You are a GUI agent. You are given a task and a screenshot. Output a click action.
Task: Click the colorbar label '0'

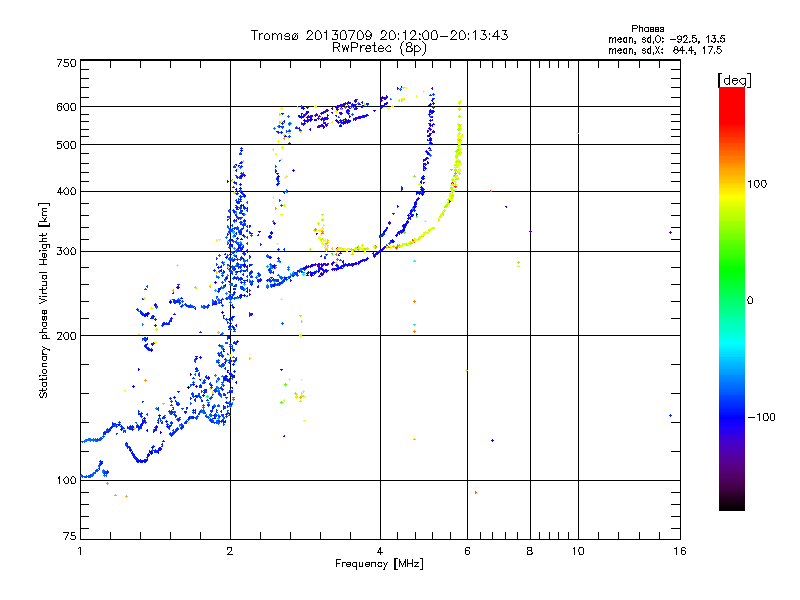(x=750, y=301)
